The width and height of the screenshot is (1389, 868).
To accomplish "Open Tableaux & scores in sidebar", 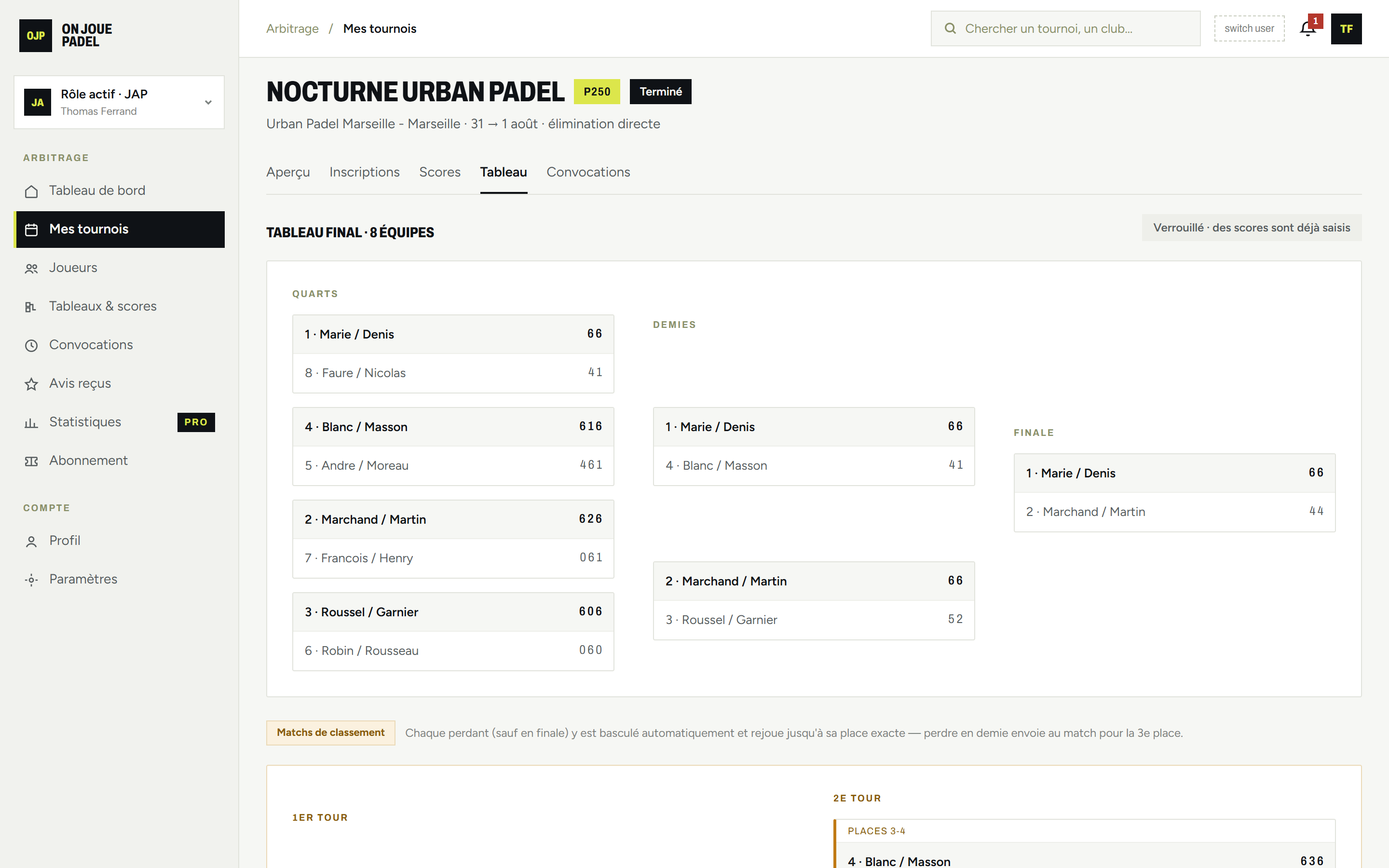I will pos(120,306).
